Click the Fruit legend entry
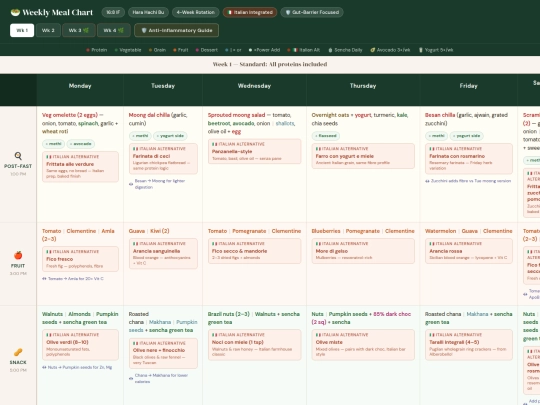The height and width of the screenshot is (405, 540). pyautogui.click(x=181, y=50)
